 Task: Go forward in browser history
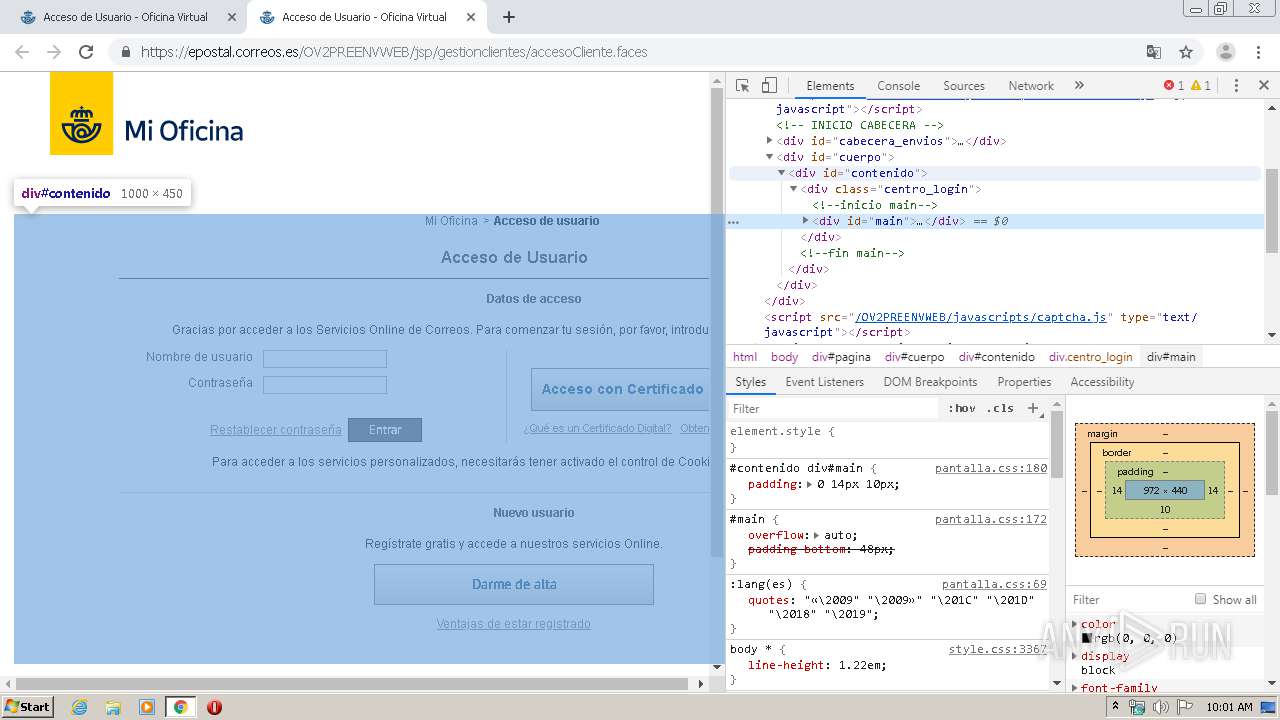54,52
